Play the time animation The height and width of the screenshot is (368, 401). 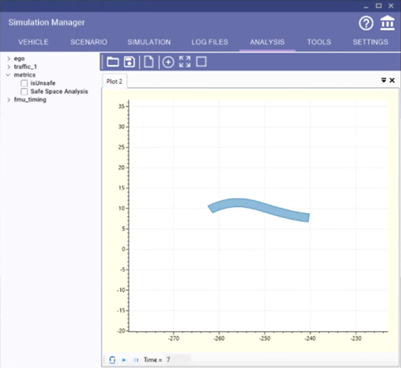124,360
